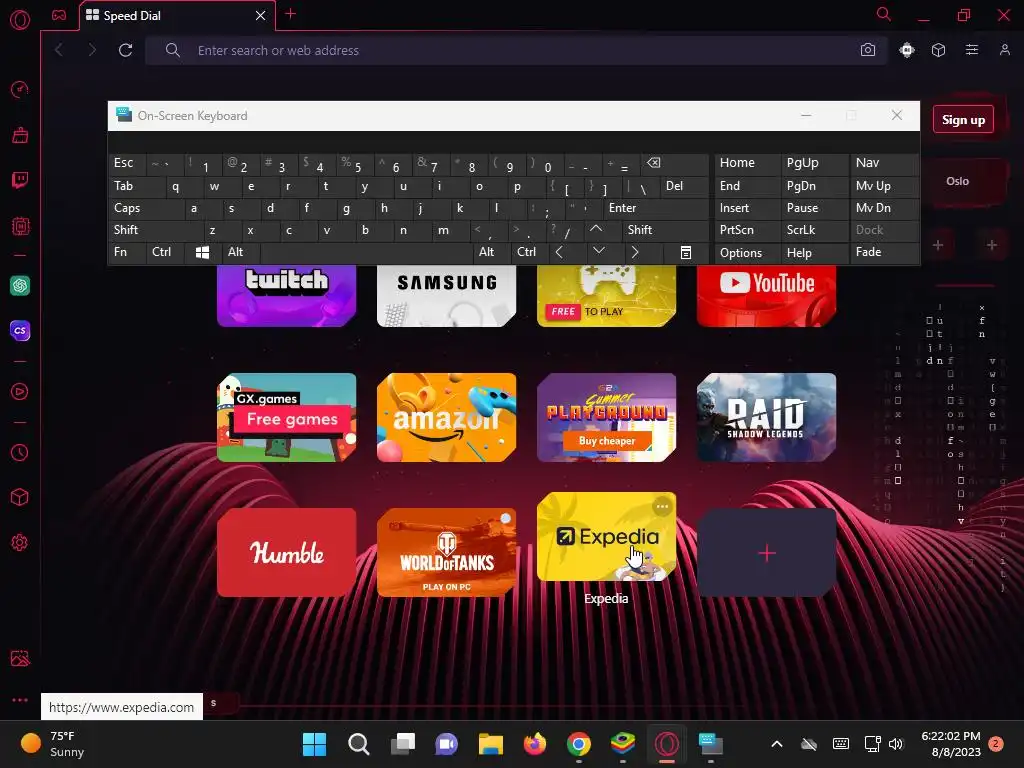Image resolution: width=1024 pixels, height=768 pixels.
Task: Open Twitch panel in sidebar
Action: pos(20,180)
